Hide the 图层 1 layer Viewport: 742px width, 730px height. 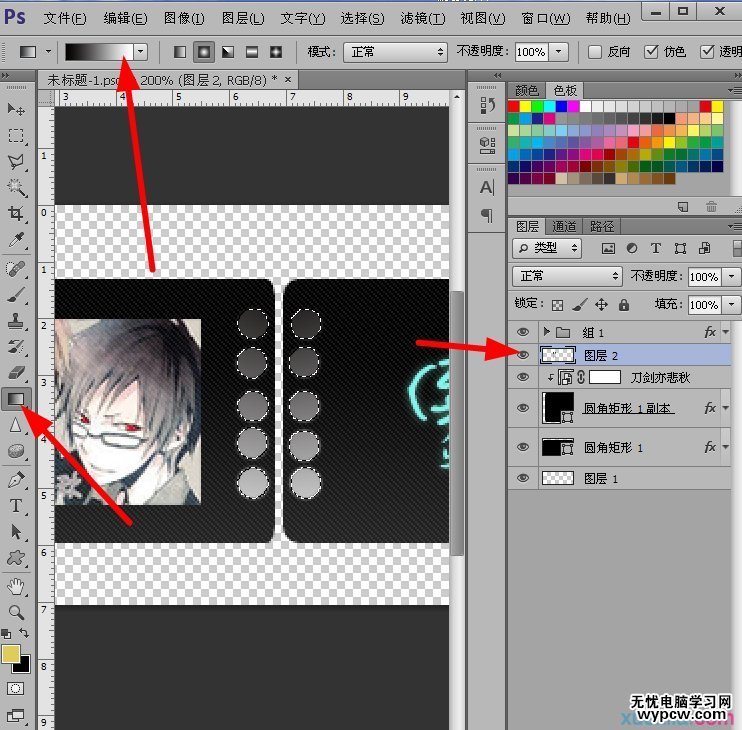tap(523, 478)
